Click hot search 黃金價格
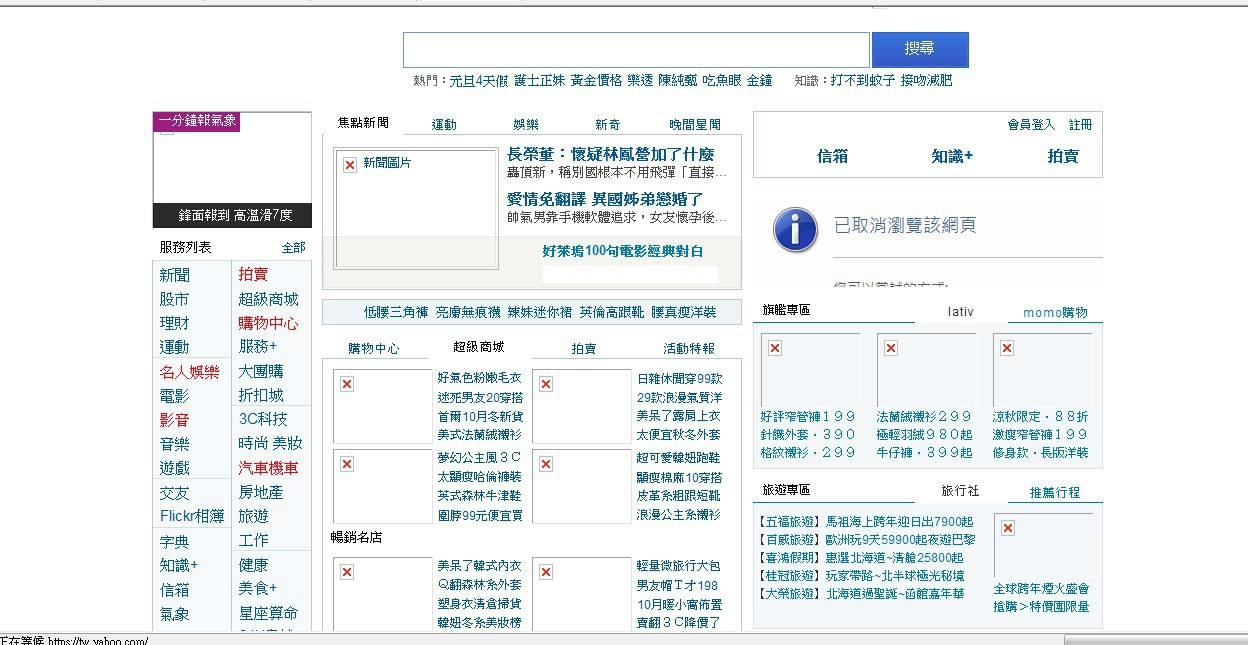 pyautogui.click(x=596, y=80)
